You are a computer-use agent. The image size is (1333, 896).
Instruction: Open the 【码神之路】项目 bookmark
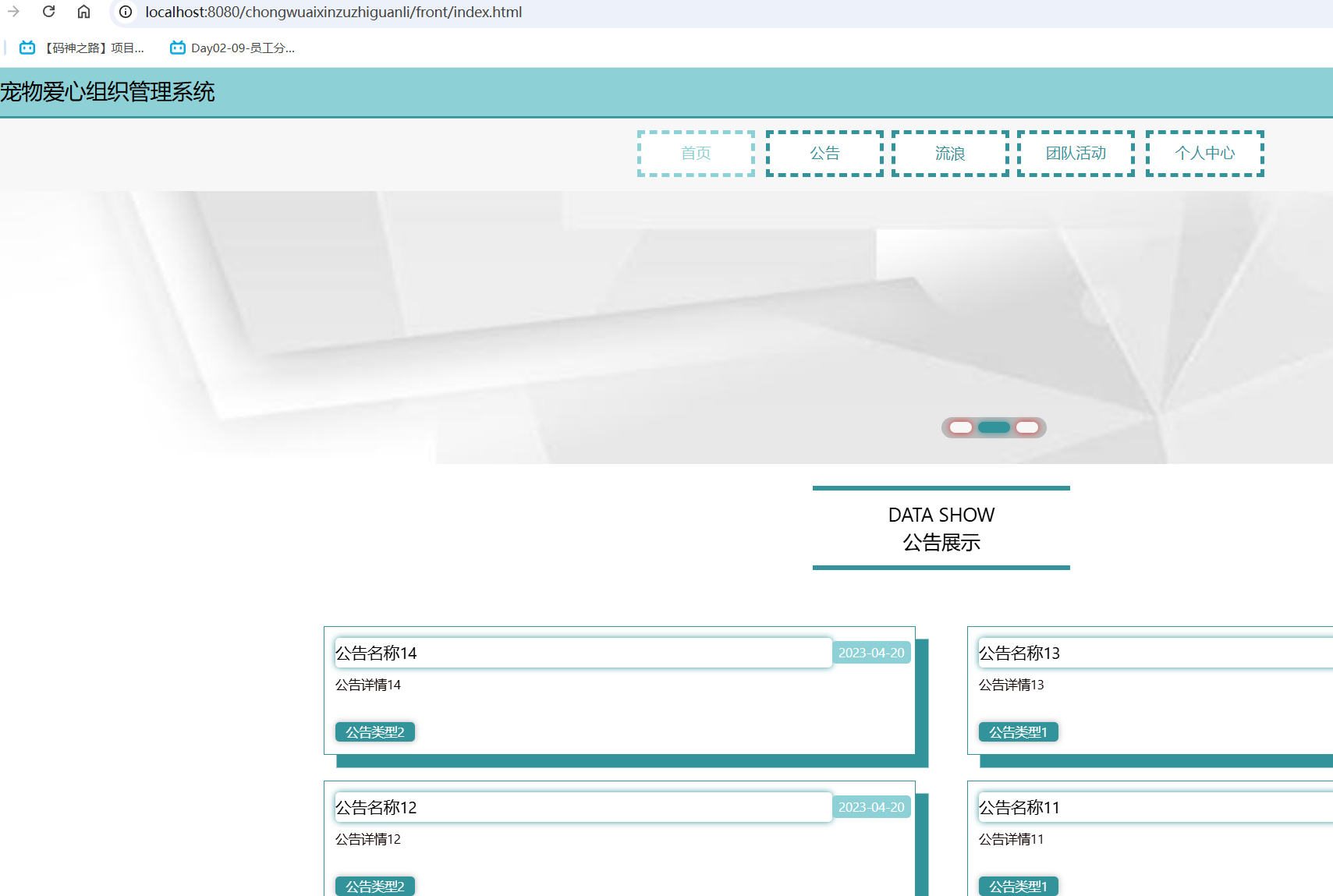[x=82, y=48]
